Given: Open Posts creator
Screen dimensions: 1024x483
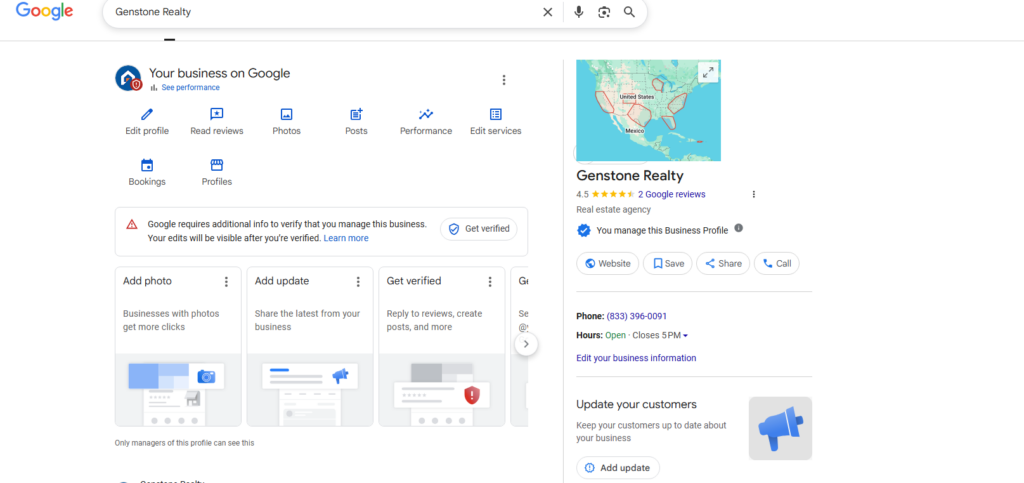Looking at the screenshot, I should coord(356,122).
